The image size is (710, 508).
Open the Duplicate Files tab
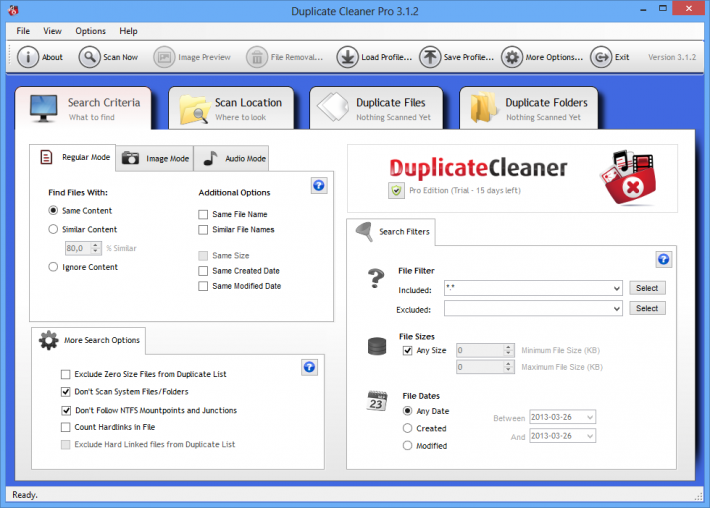[376, 109]
